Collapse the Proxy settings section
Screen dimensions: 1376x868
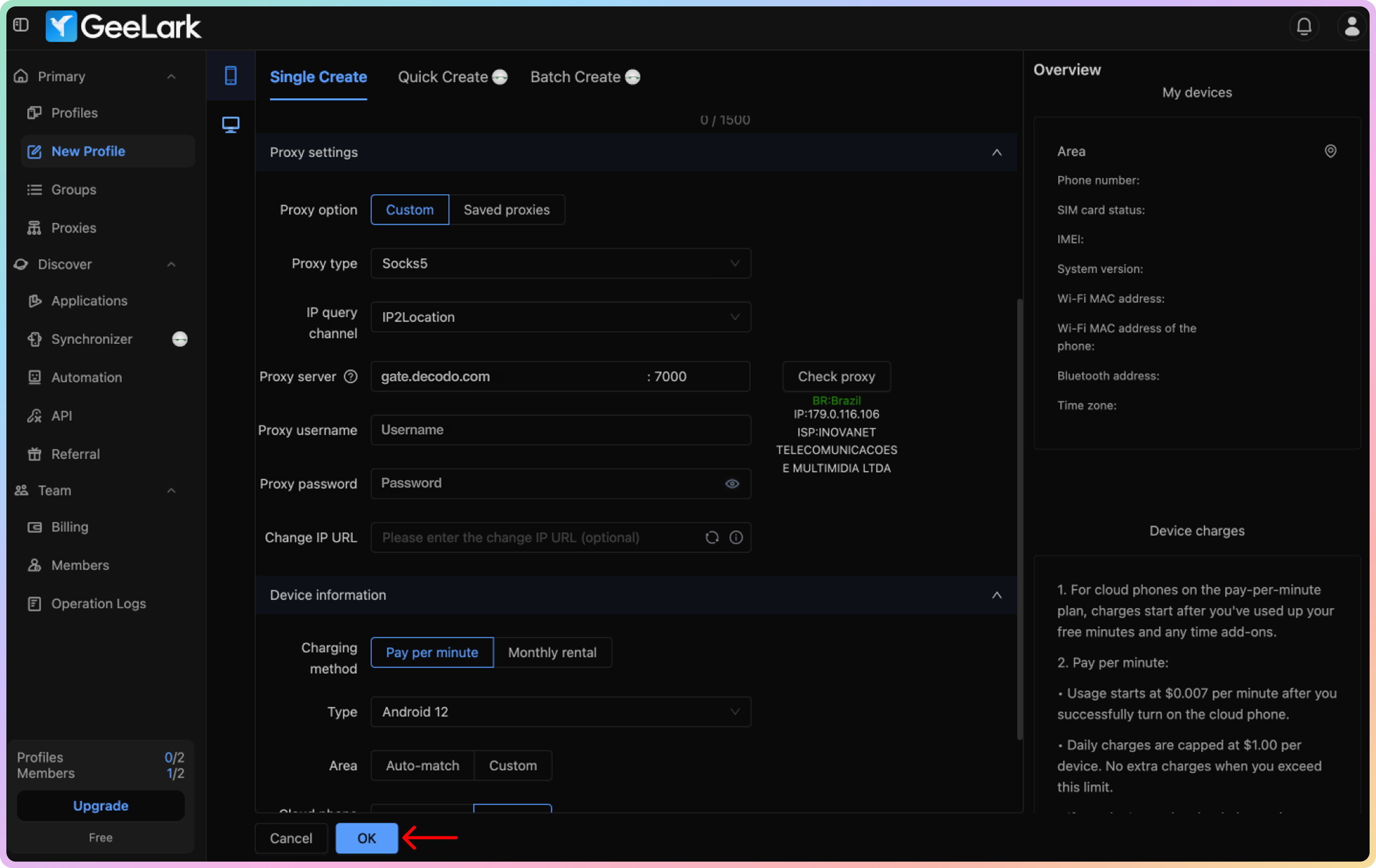click(x=996, y=152)
